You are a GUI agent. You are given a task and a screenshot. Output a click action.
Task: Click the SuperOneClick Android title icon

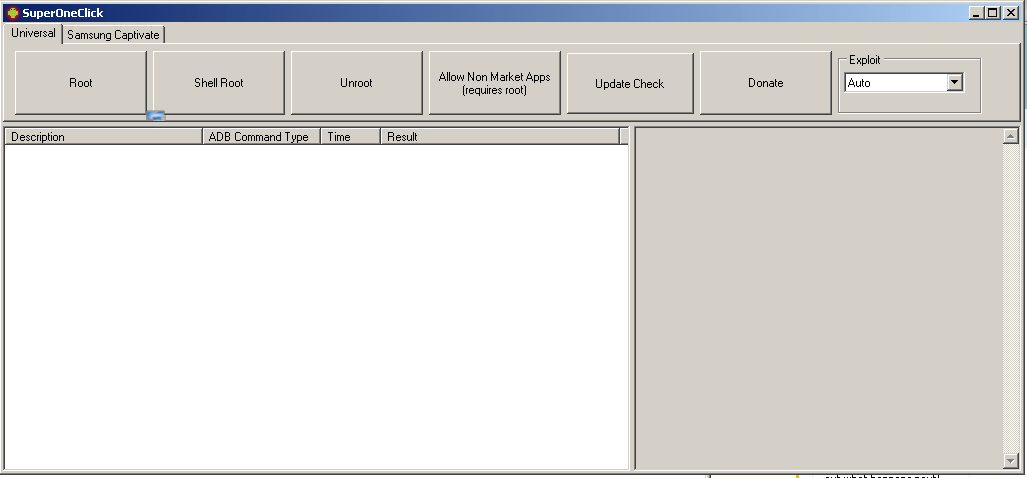(12, 12)
